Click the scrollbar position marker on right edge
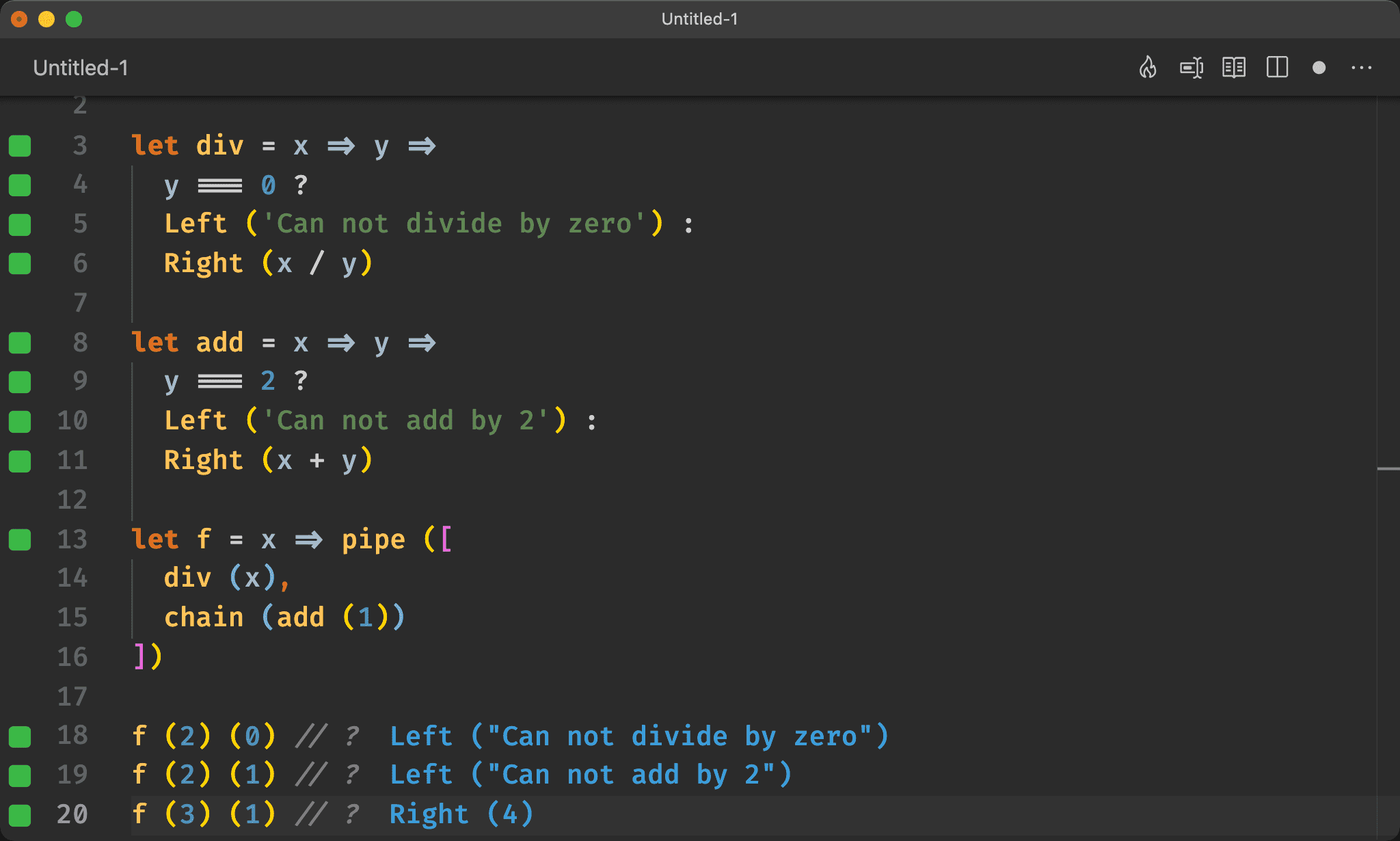Image resolution: width=1400 pixels, height=841 pixels. [x=1388, y=468]
